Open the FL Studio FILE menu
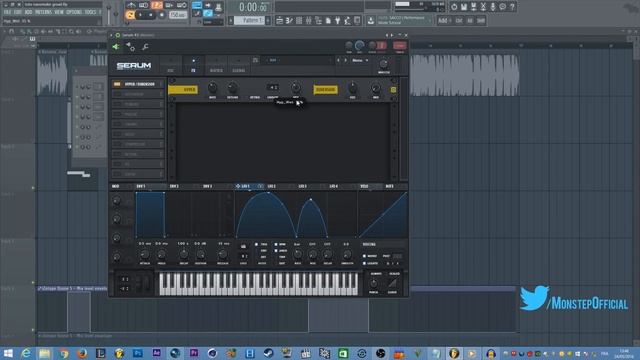This screenshot has height=360, width=640. pyautogui.click(x=7, y=12)
